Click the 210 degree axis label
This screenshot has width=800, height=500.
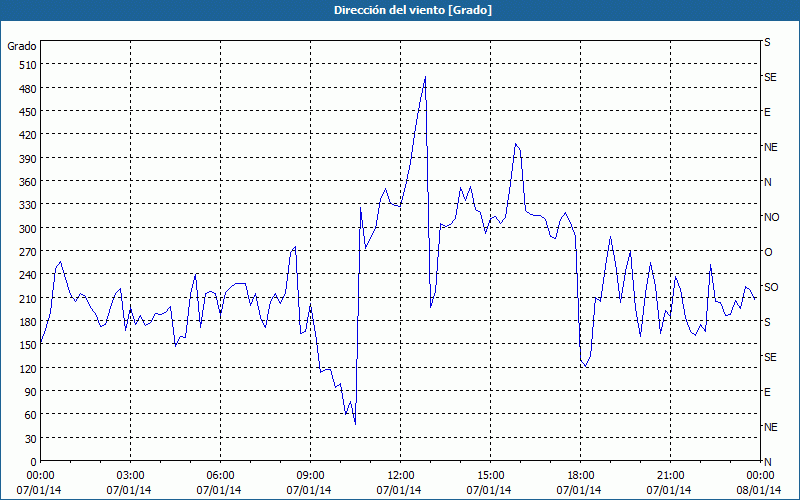click(28, 298)
